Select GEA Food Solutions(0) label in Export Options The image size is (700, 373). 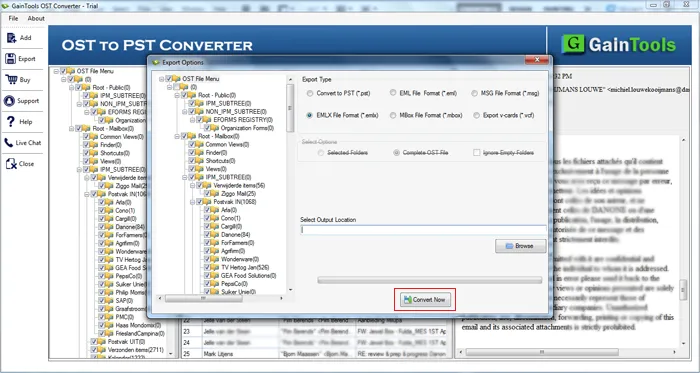(x=248, y=276)
